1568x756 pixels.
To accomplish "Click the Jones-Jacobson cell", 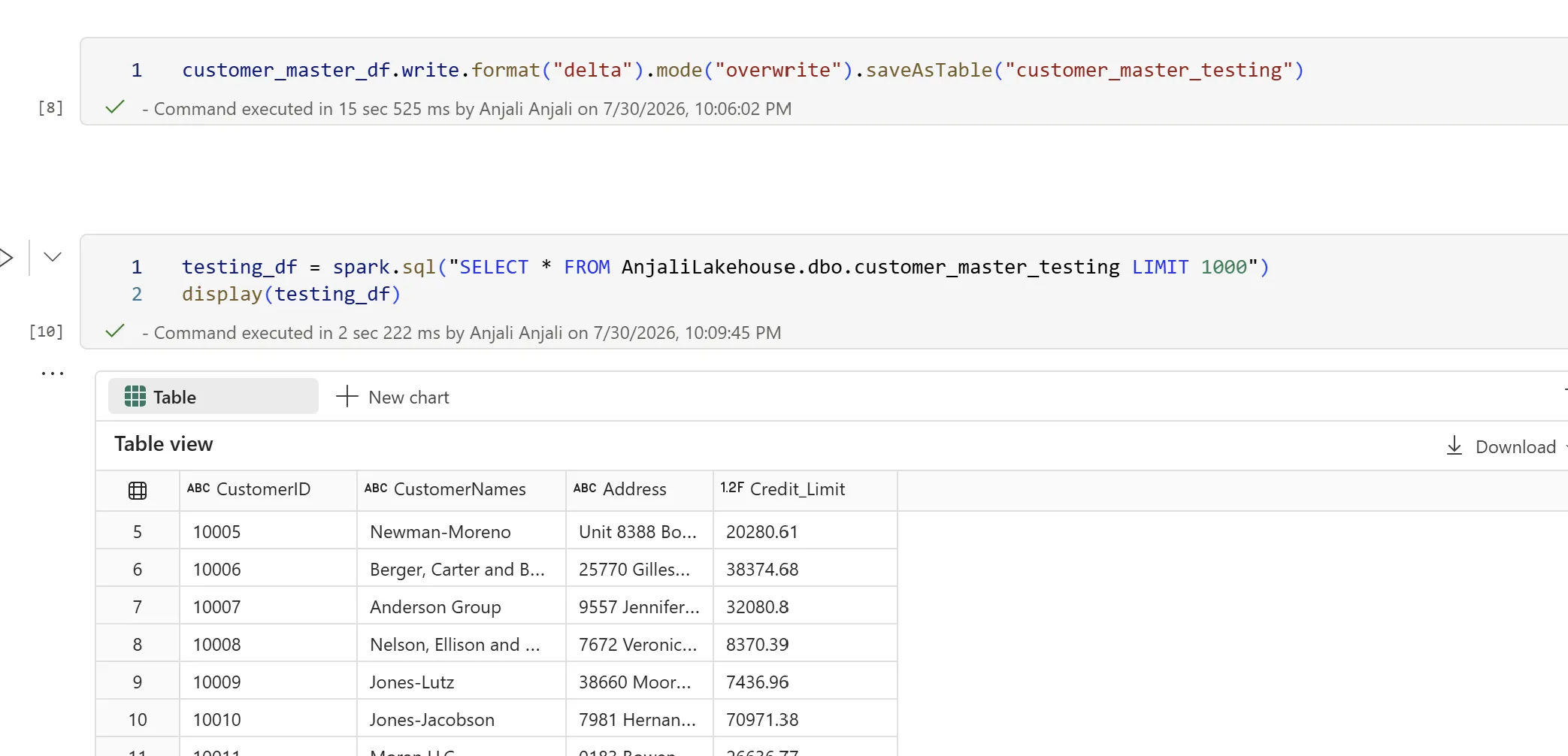I will pyautogui.click(x=461, y=719).
